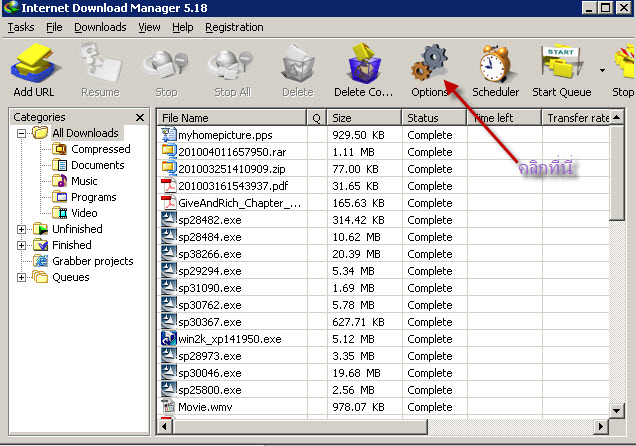Viewport: 636px width, 446px height.
Task: Select the GiveAndRich_Chapter_ PDF file
Action: tap(239, 203)
